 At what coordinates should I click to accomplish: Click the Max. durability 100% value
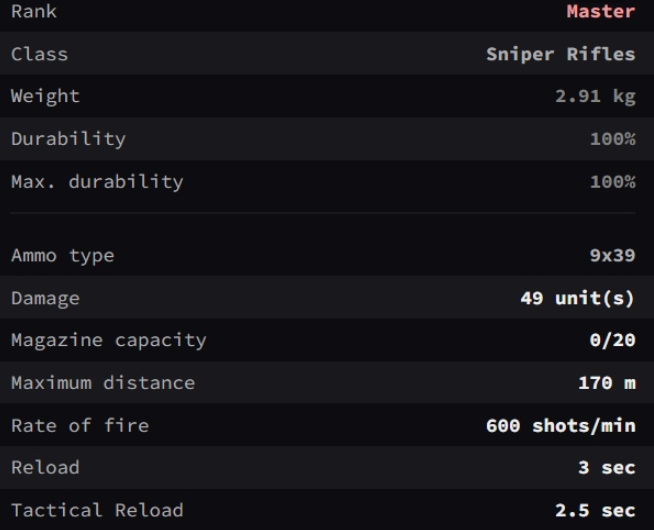pyautogui.click(x=613, y=182)
